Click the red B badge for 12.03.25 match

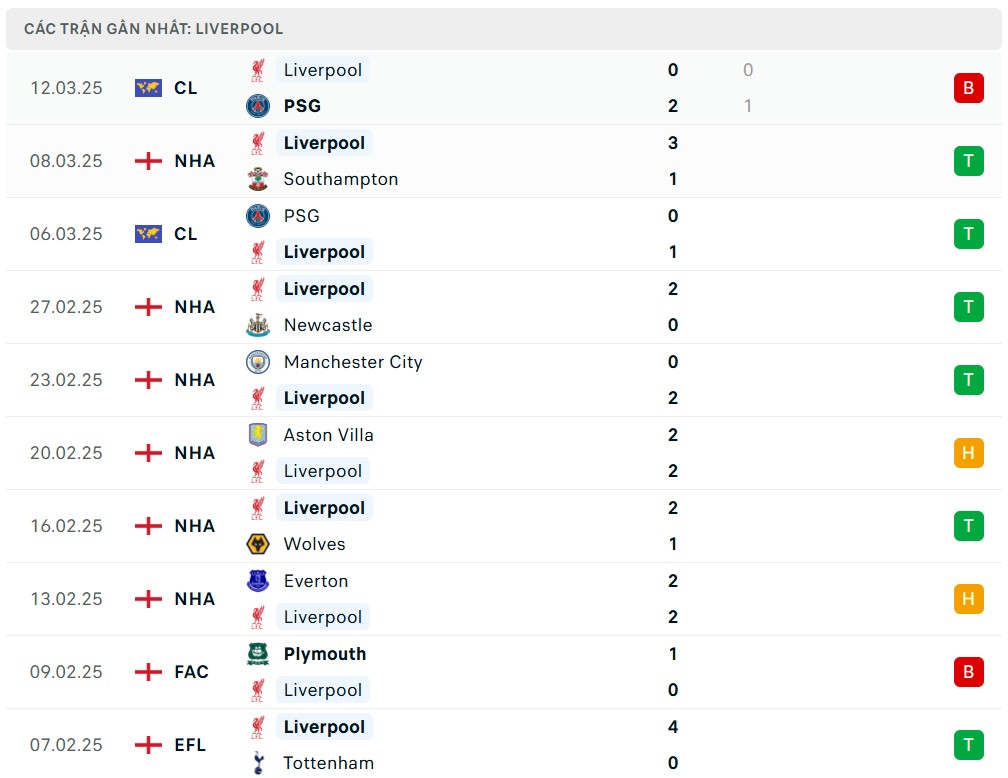(968, 88)
